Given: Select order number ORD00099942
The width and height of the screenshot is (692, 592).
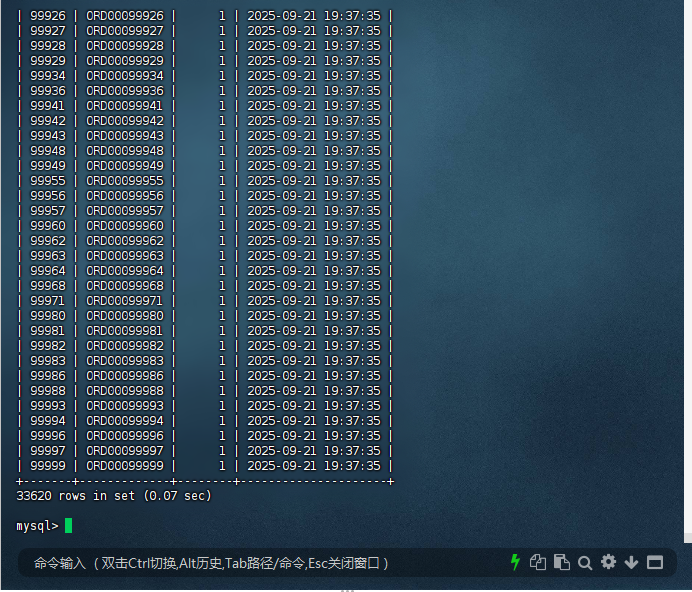Looking at the screenshot, I should point(125,121).
